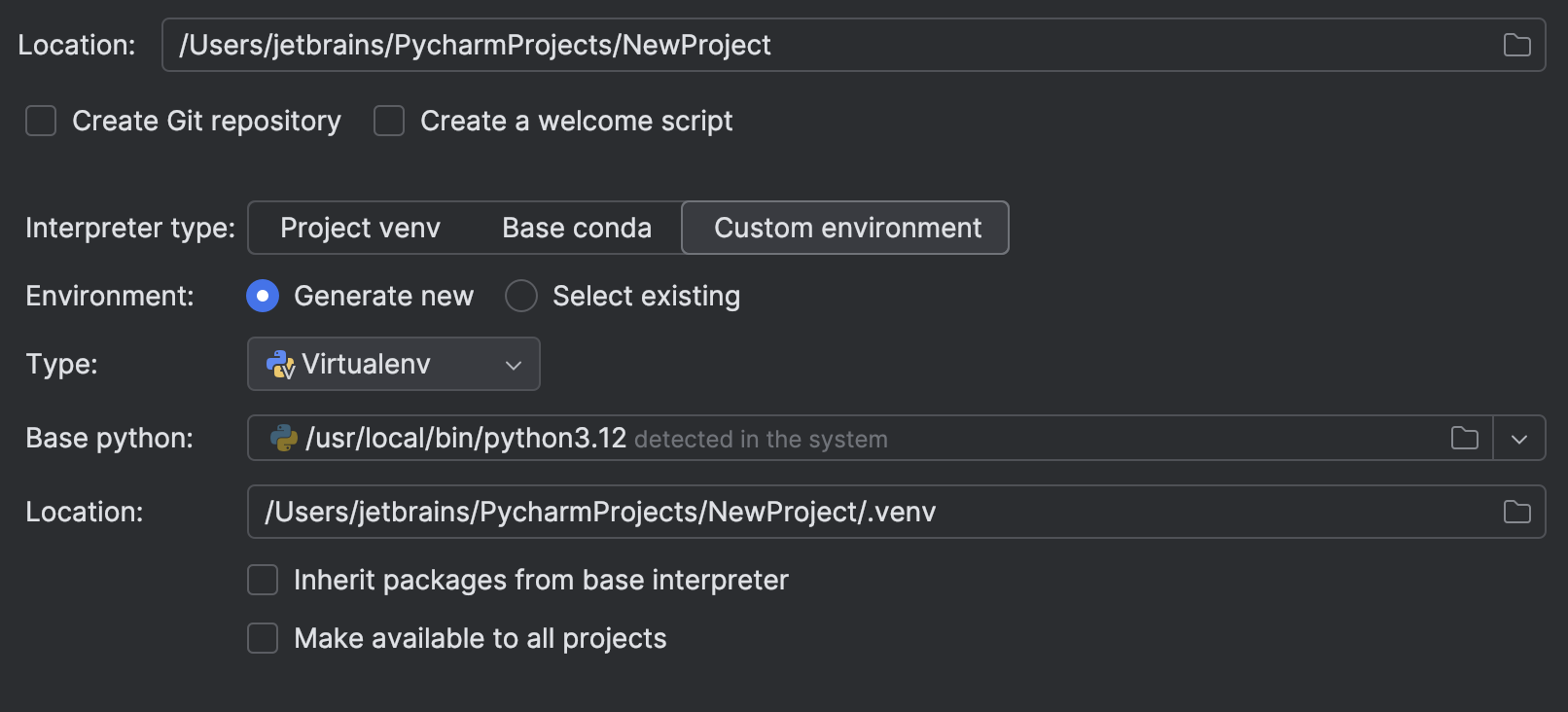1568x712 pixels.
Task: Switch to the Project venv interpreter type
Action: point(360,228)
